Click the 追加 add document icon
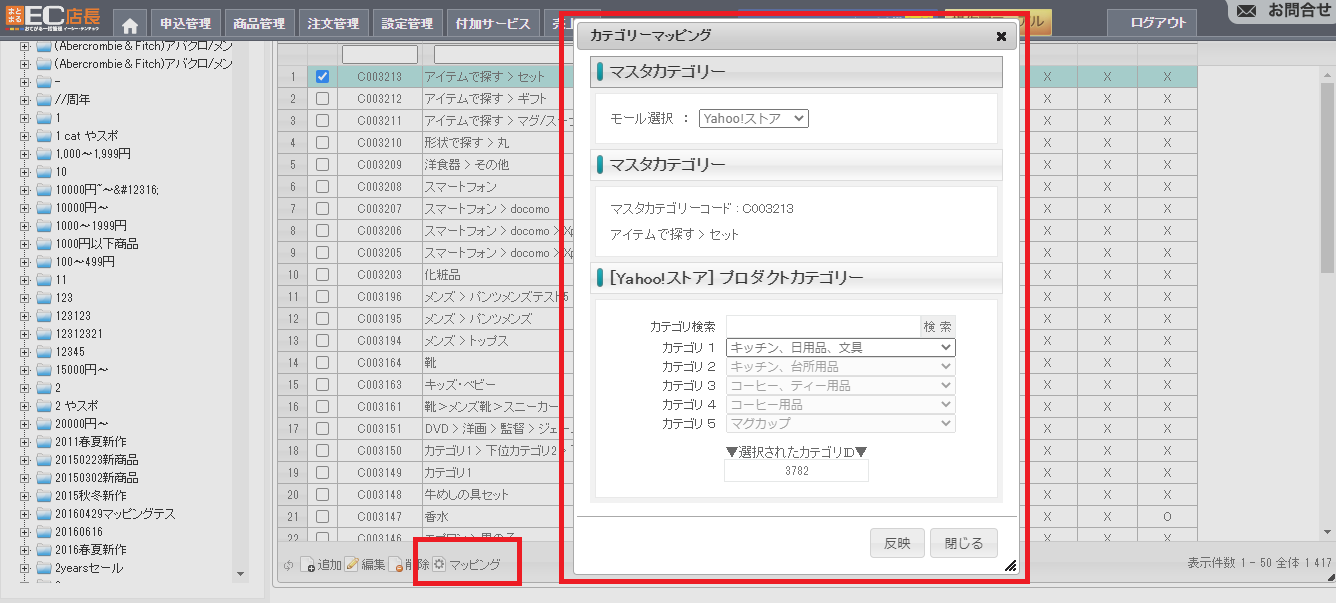The width and height of the screenshot is (1336, 603). [308, 566]
